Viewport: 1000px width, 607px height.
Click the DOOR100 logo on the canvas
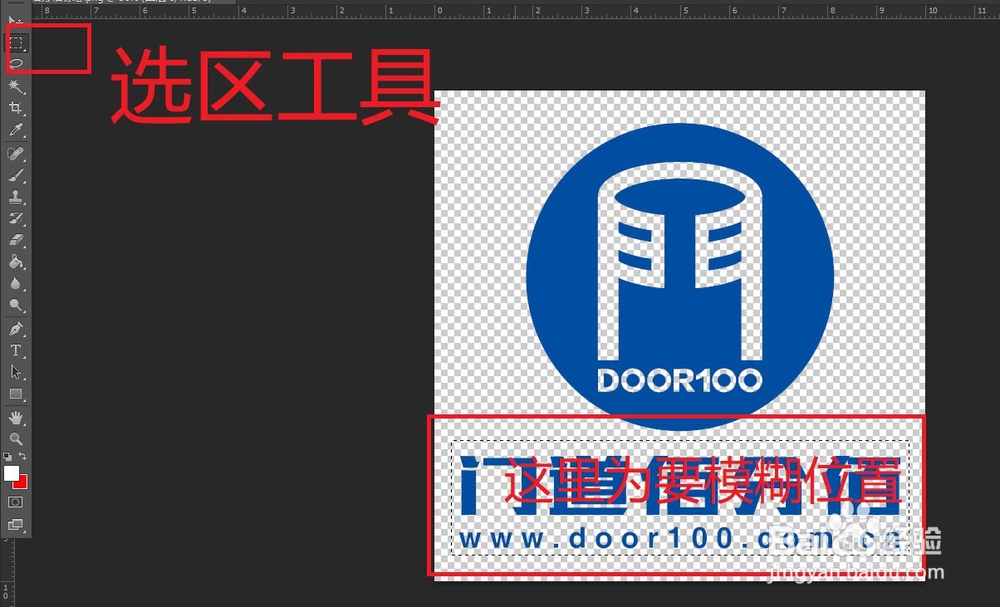pyautogui.click(x=680, y=277)
